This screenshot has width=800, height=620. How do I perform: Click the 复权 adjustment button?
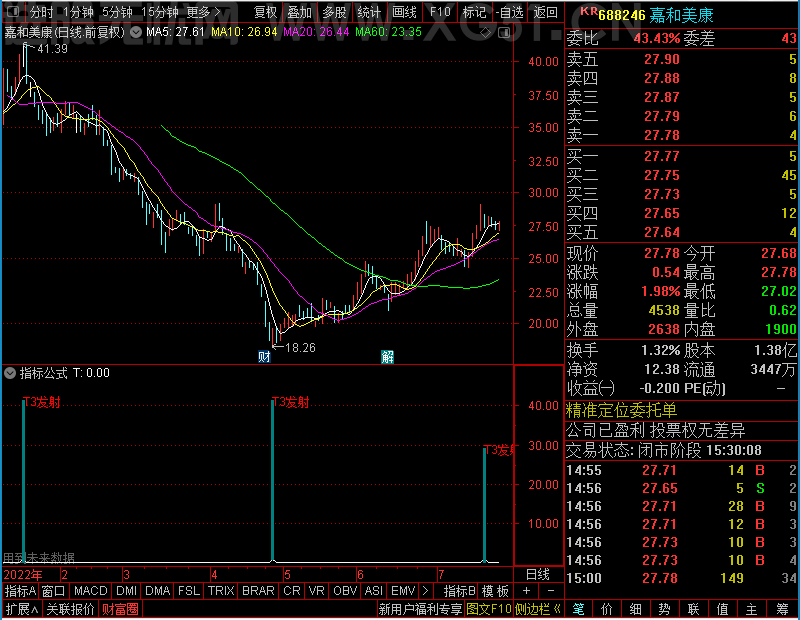(x=265, y=12)
